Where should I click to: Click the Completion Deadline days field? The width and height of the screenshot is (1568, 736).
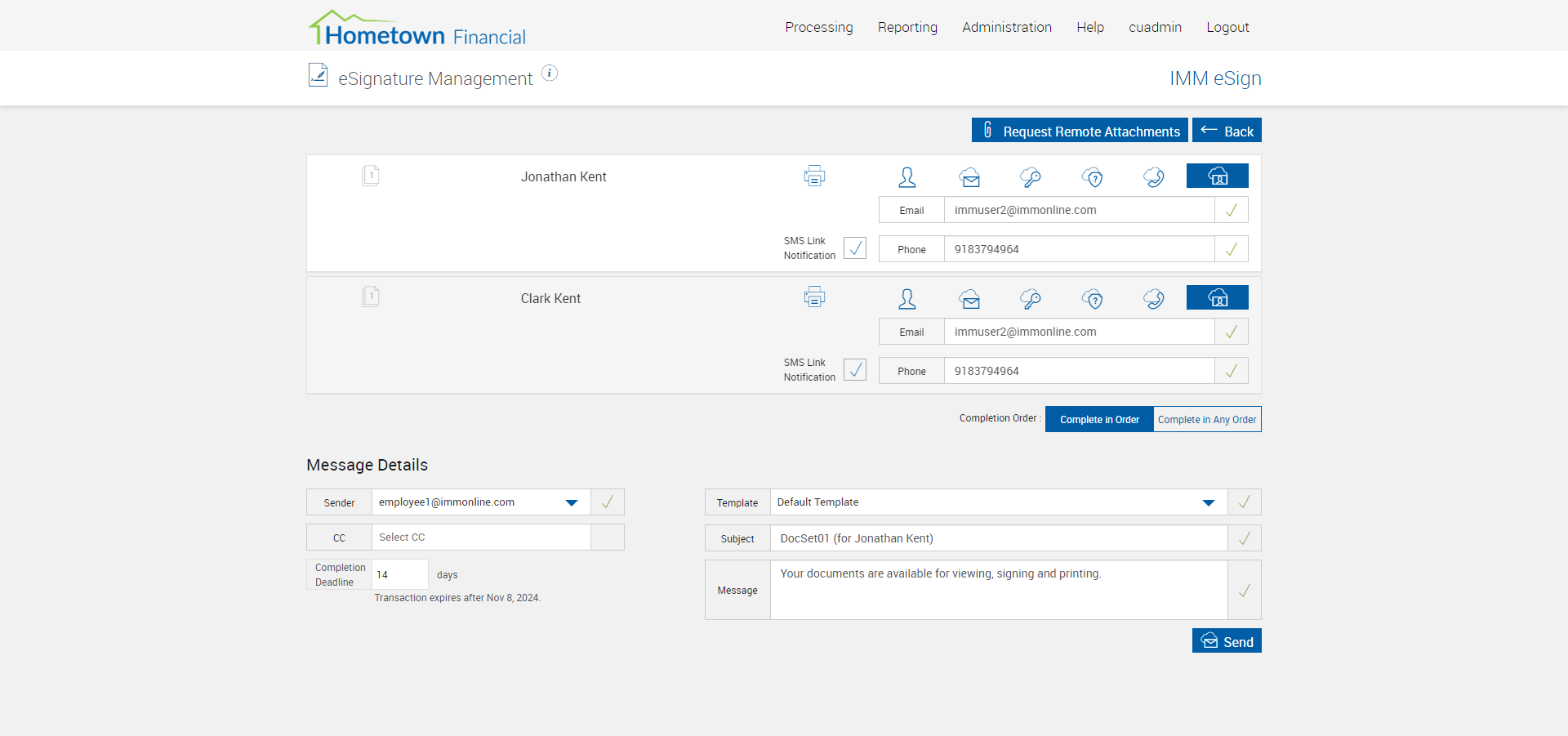point(399,575)
